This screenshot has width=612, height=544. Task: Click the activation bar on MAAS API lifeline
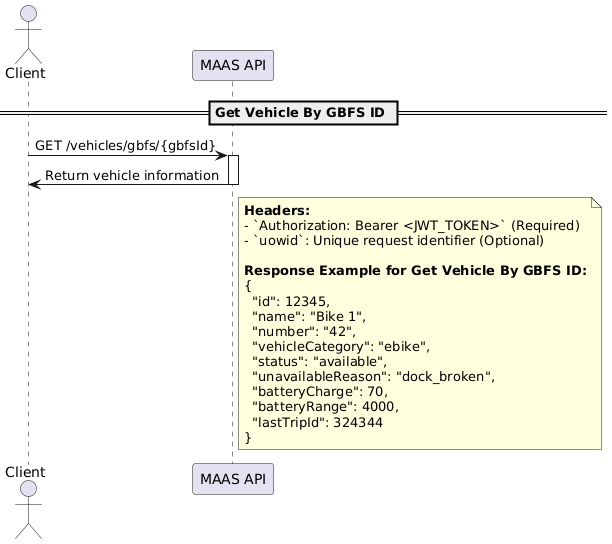[x=233, y=170]
